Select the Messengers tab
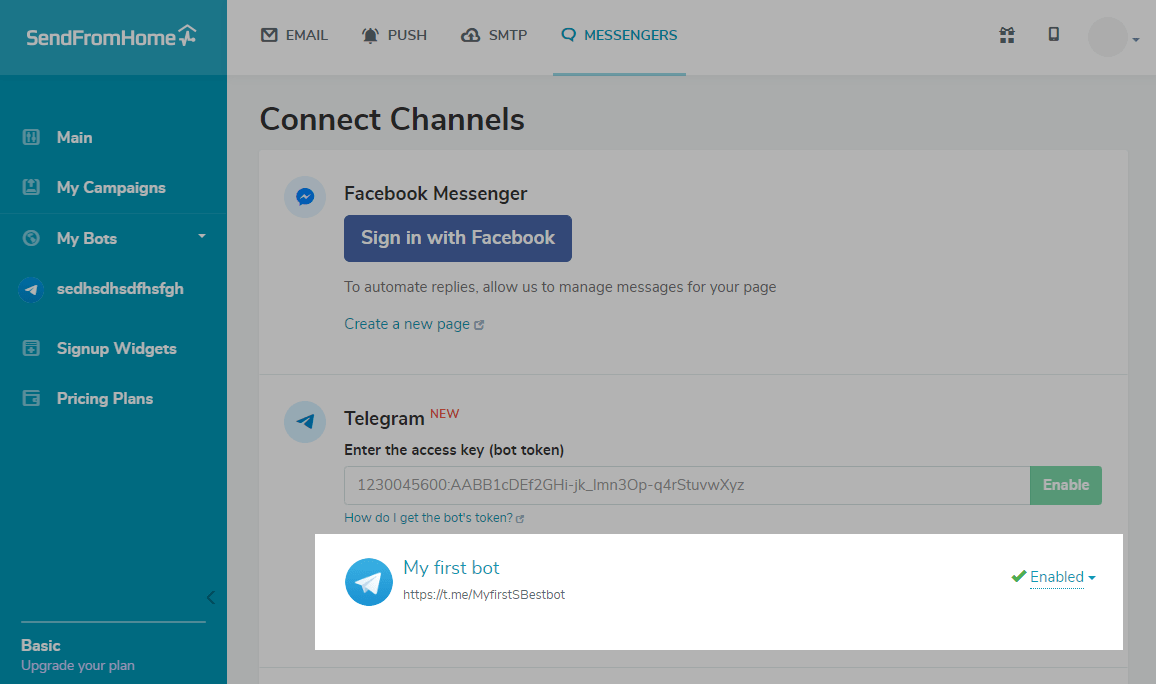Screen dimensions: 1156x684 (619, 35)
